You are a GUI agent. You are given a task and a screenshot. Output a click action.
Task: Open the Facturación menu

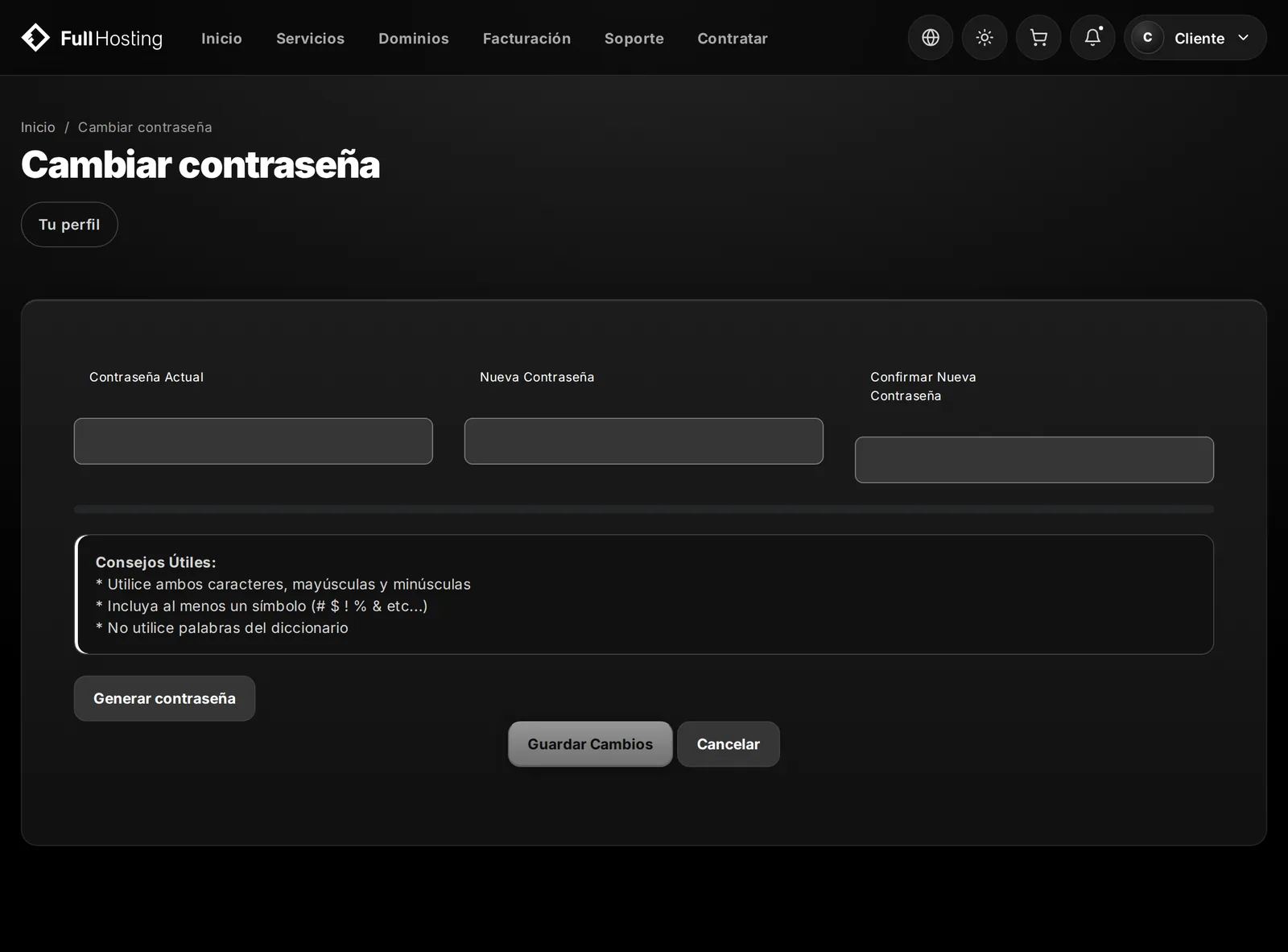pyautogui.click(x=526, y=39)
